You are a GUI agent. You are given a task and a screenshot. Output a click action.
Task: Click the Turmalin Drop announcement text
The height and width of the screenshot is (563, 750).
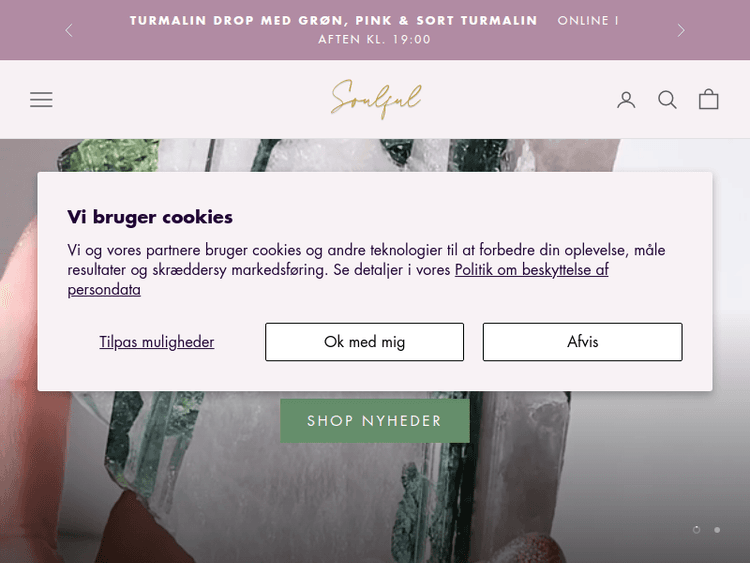coord(333,21)
